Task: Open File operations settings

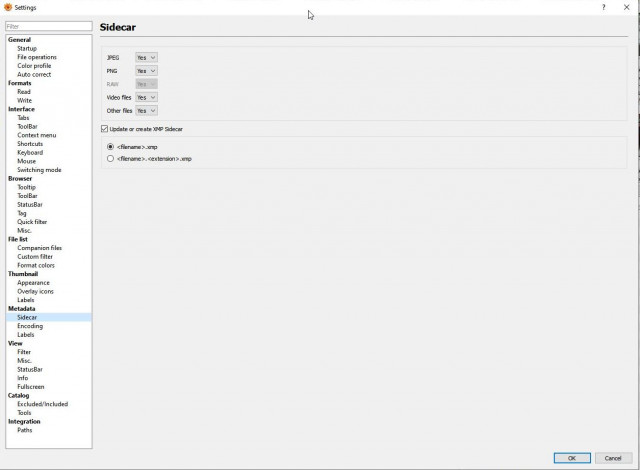Action: click(37, 57)
